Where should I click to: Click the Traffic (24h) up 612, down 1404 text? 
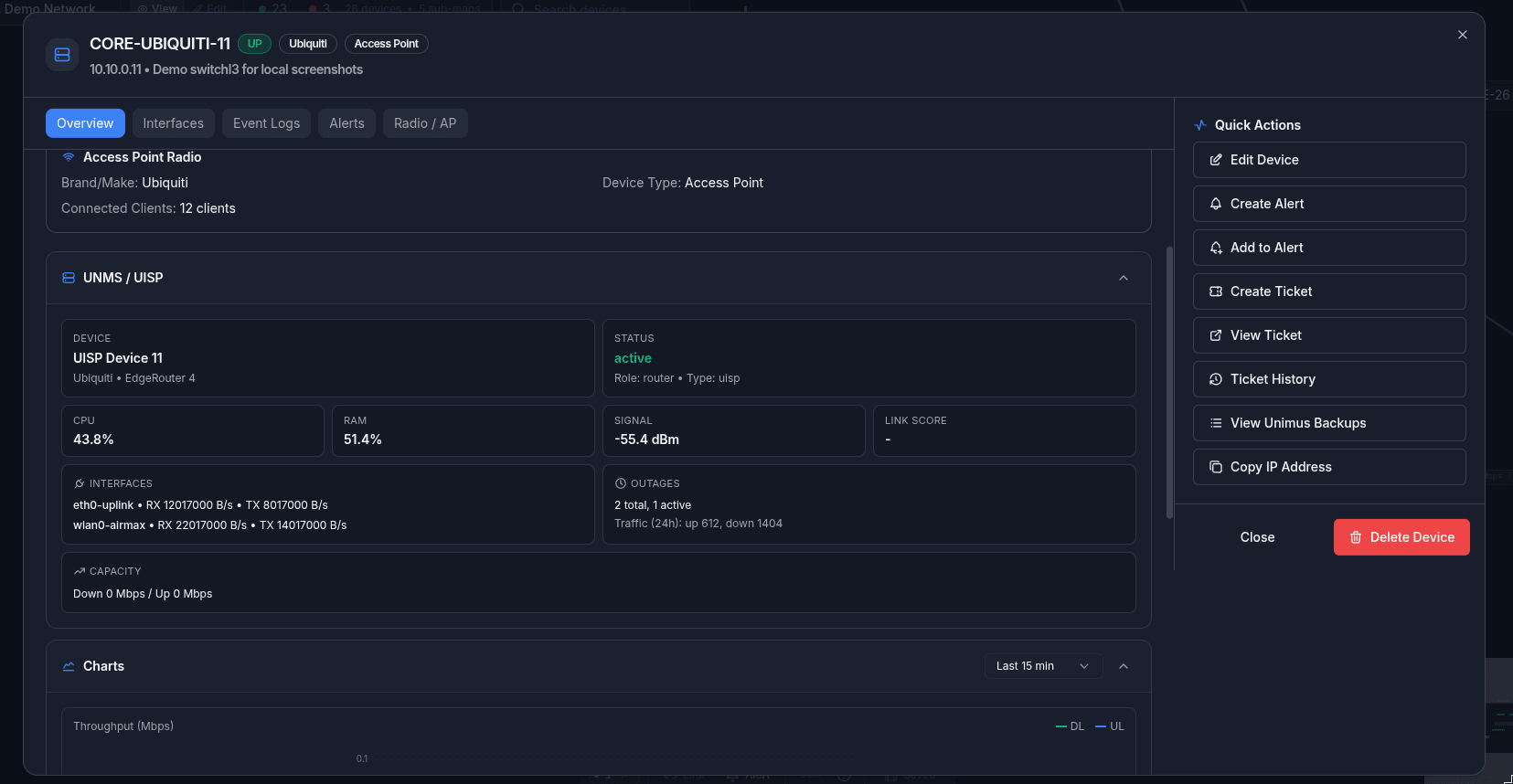(698, 524)
